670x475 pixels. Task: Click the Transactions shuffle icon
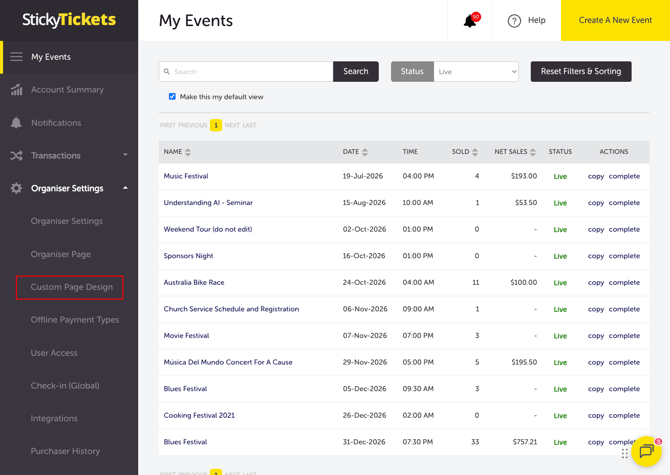click(x=16, y=155)
